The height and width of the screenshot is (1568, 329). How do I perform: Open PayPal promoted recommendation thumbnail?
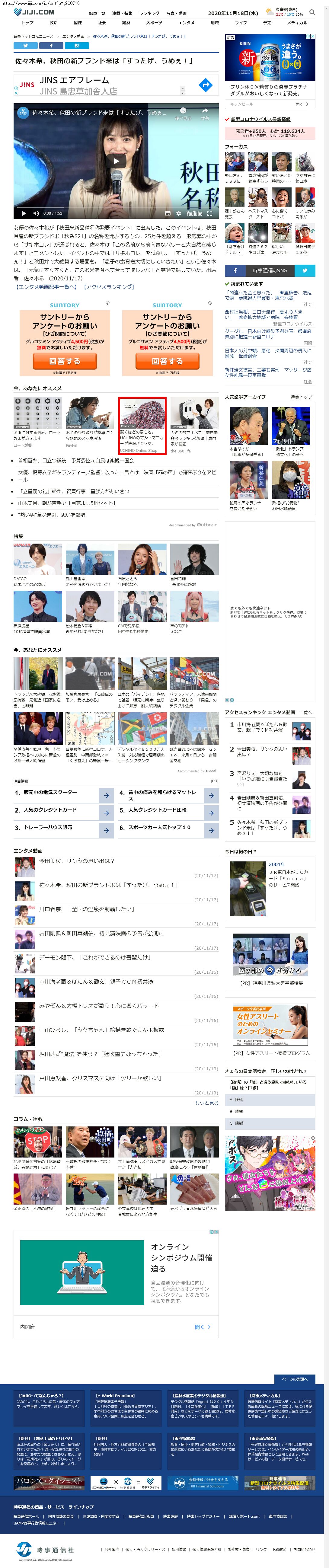[90, 412]
